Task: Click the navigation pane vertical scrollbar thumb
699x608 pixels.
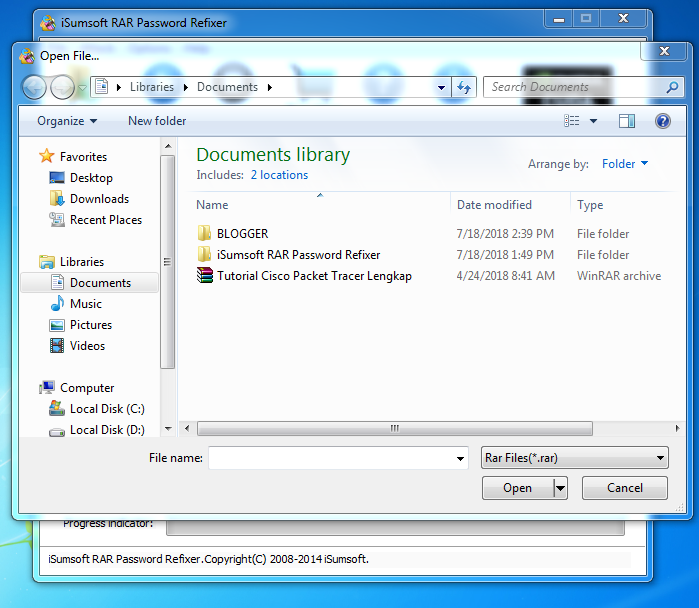Action: coord(168,262)
